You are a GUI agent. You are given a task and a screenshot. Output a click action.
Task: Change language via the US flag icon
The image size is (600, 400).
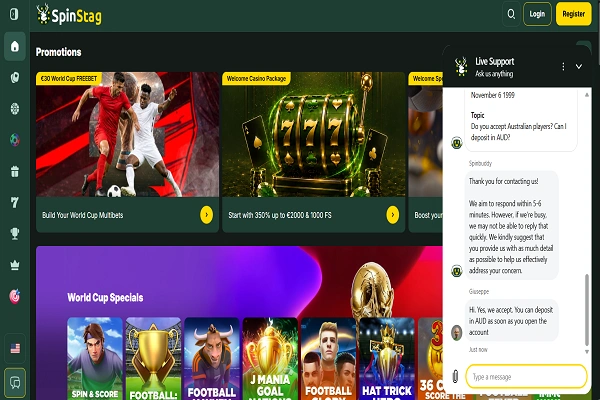pyautogui.click(x=15, y=348)
